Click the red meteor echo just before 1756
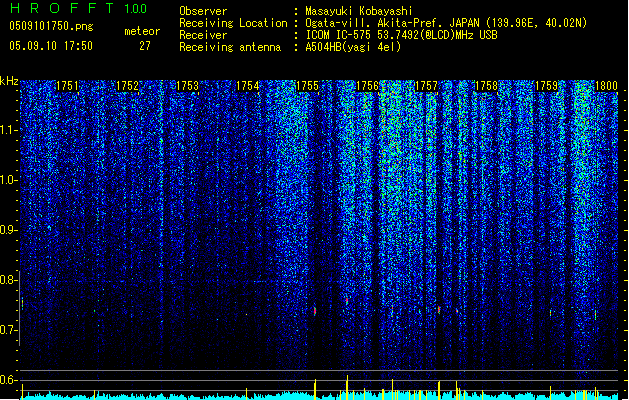629x400 pixels. pyautogui.click(x=347, y=300)
